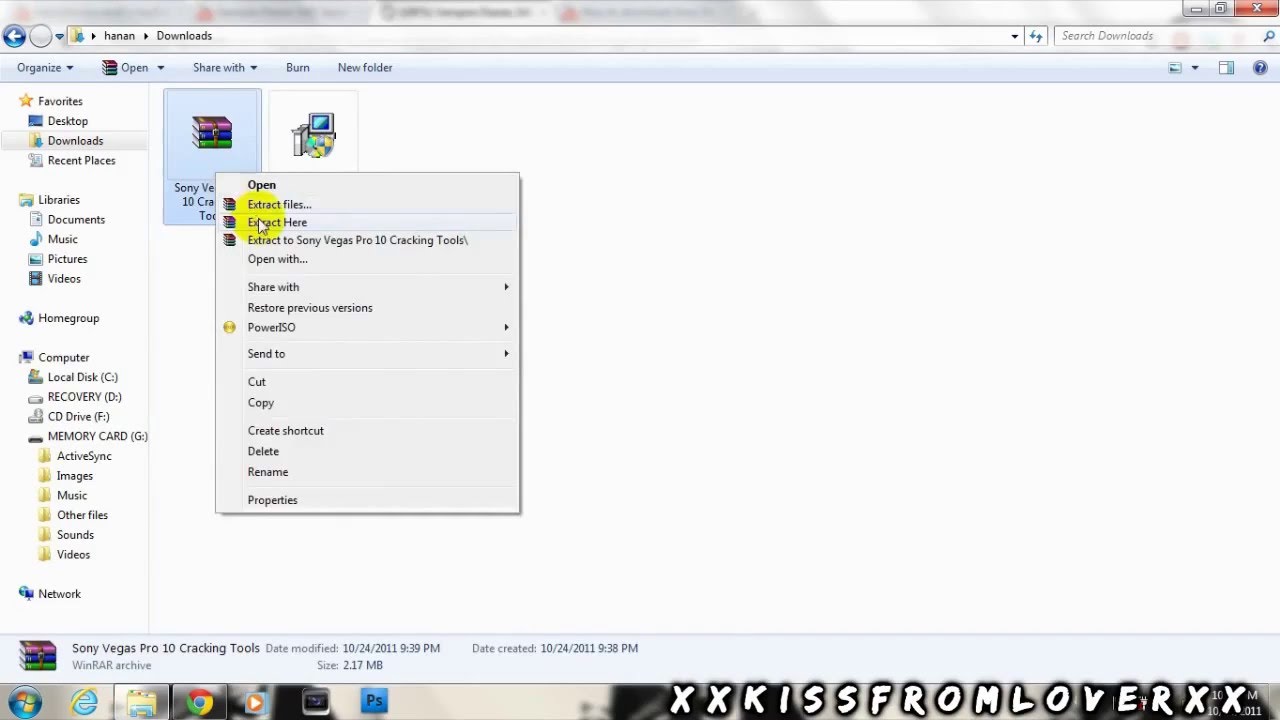Click the Open toolbar button
The width and height of the screenshot is (1280, 720).
click(x=125, y=68)
